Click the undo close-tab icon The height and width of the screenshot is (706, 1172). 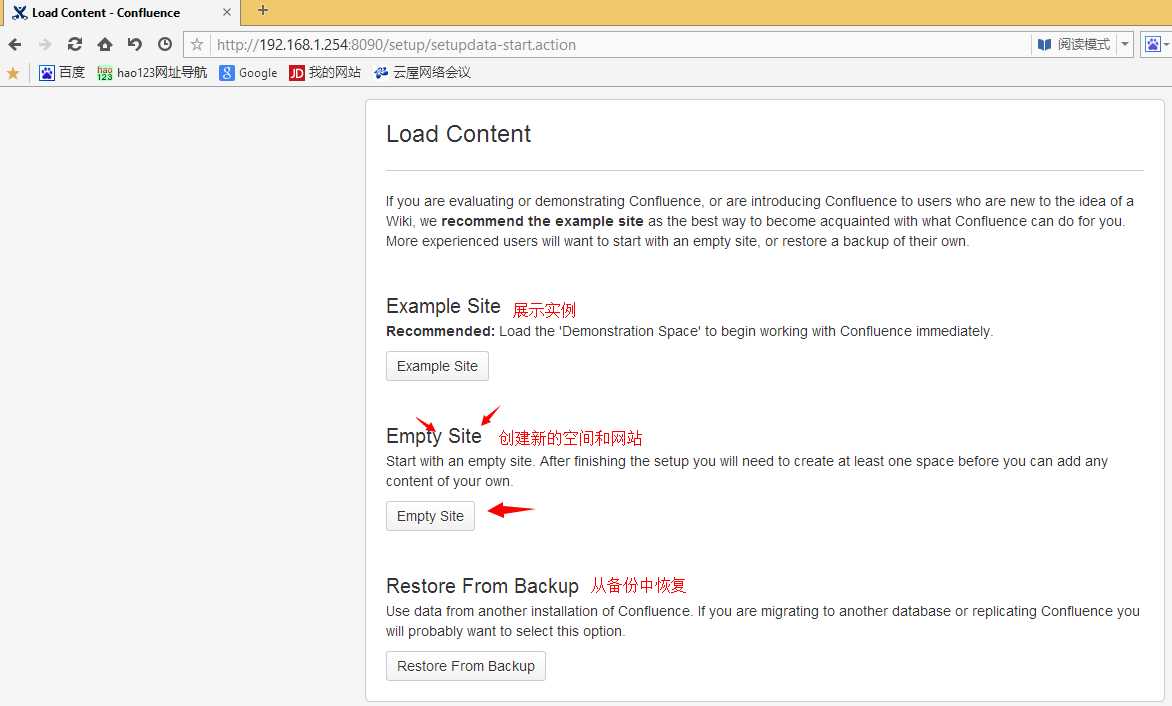(135, 45)
